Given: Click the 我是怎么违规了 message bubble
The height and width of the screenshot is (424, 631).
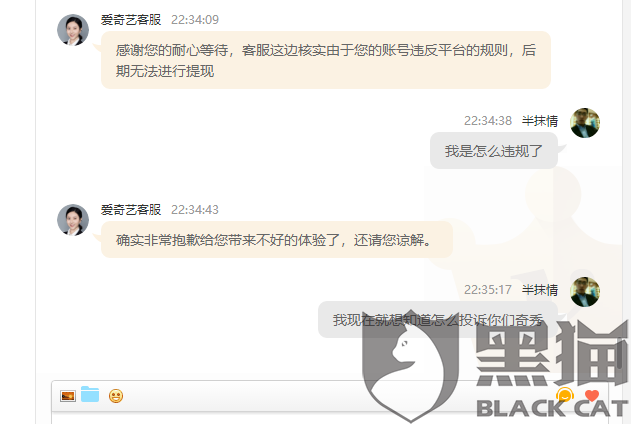Looking at the screenshot, I should pyautogui.click(x=494, y=150).
